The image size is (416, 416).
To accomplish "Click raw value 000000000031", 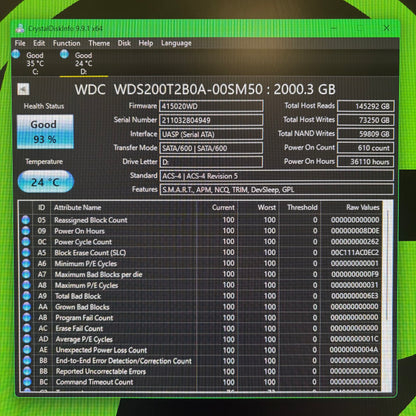I will [x=355, y=285].
